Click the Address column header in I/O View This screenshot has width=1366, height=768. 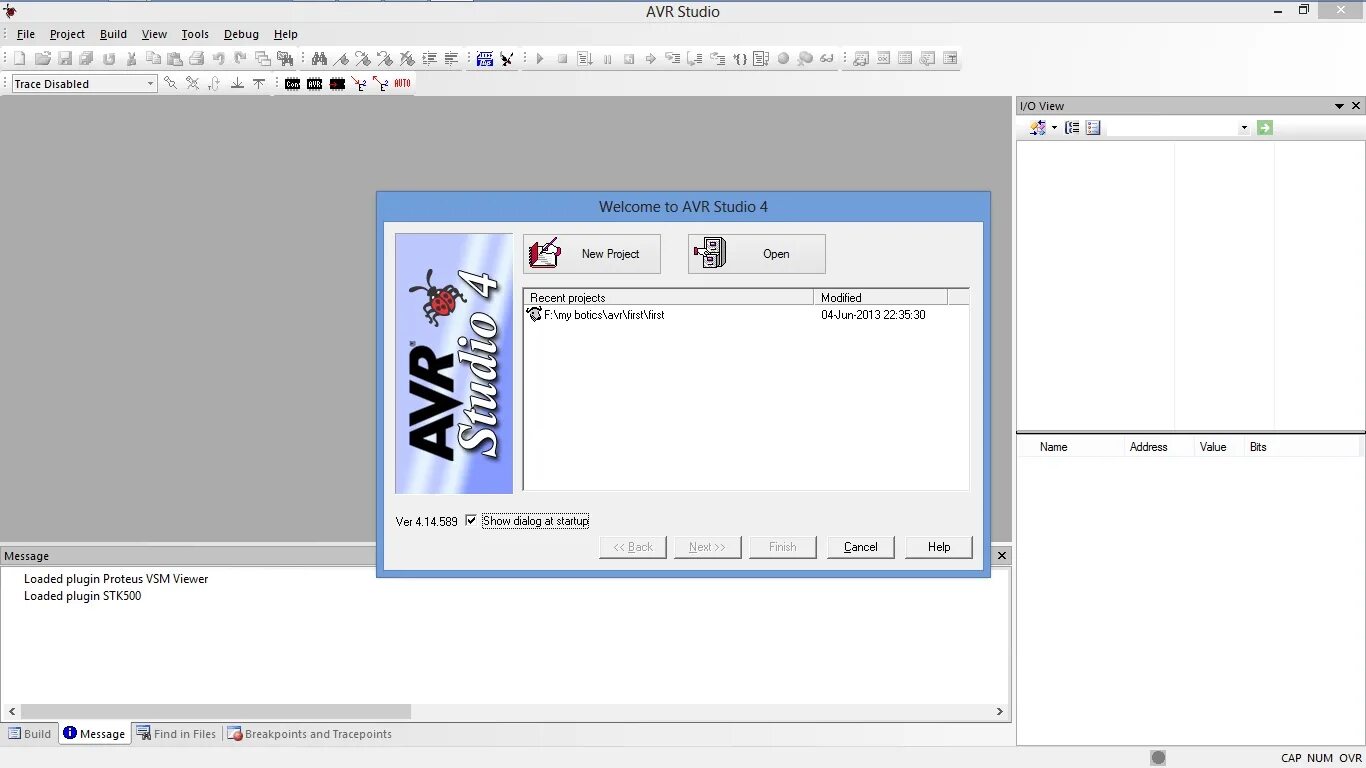tap(1159, 447)
